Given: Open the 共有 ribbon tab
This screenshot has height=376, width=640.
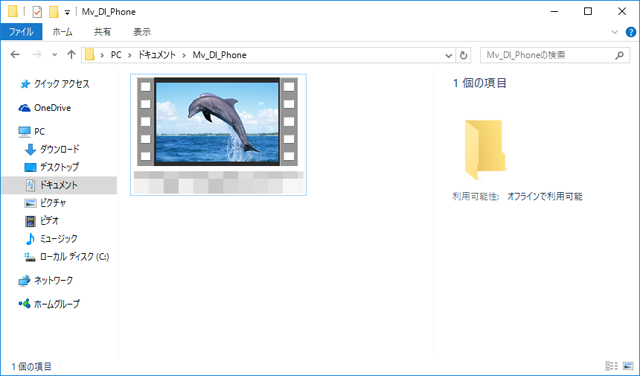Looking at the screenshot, I should [102, 32].
